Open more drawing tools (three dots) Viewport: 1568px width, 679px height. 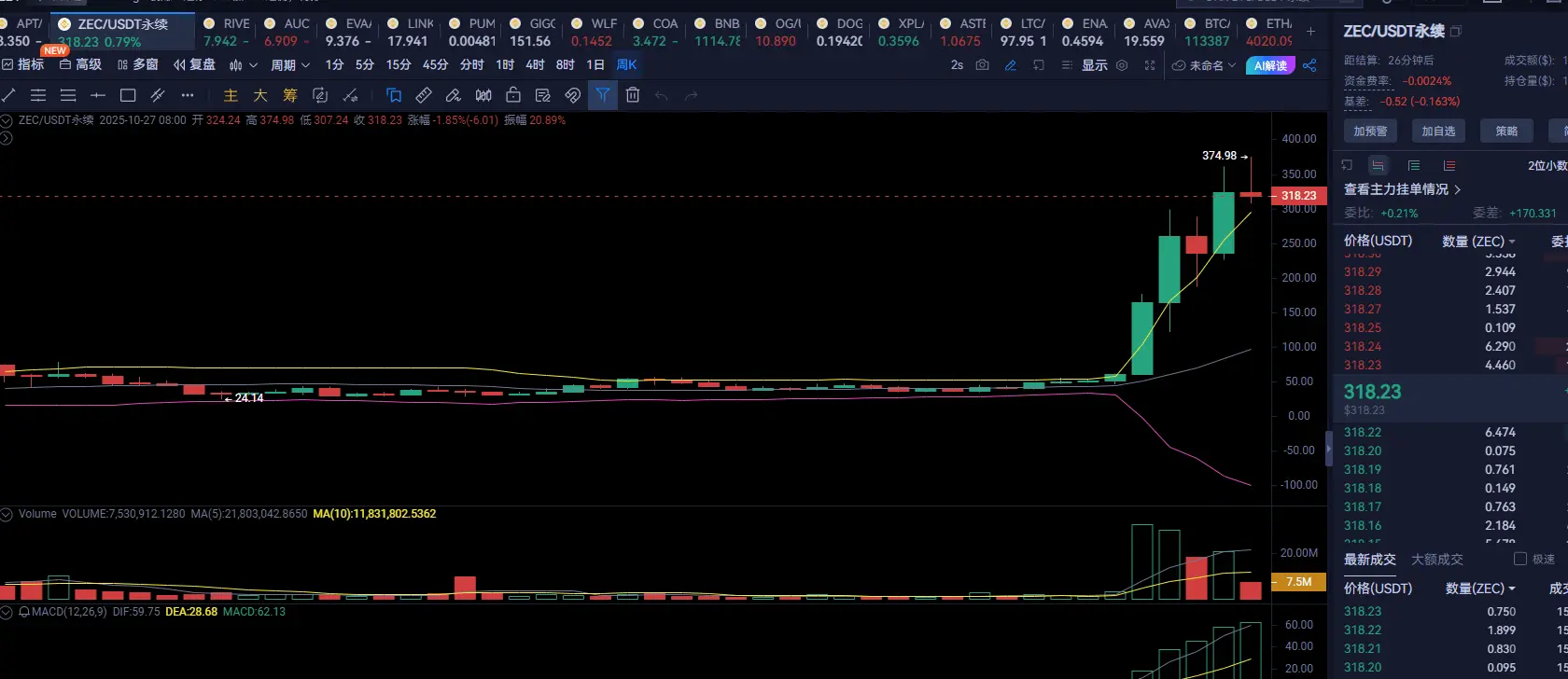coord(188,95)
